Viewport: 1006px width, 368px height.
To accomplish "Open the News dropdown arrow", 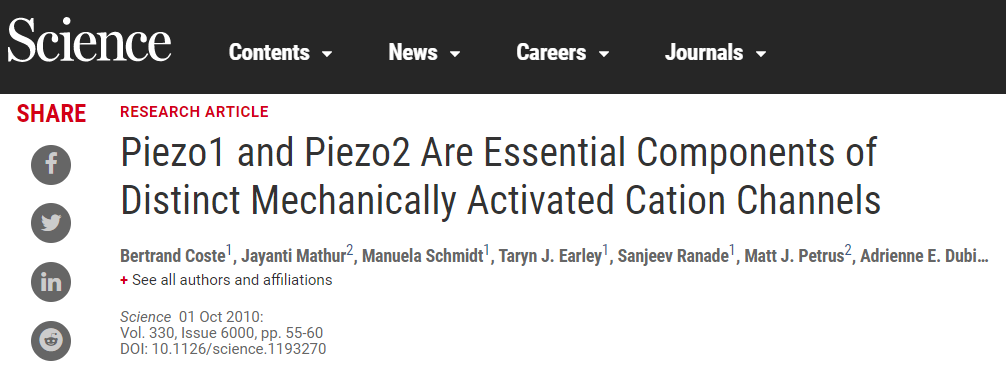I will [455, 54].
